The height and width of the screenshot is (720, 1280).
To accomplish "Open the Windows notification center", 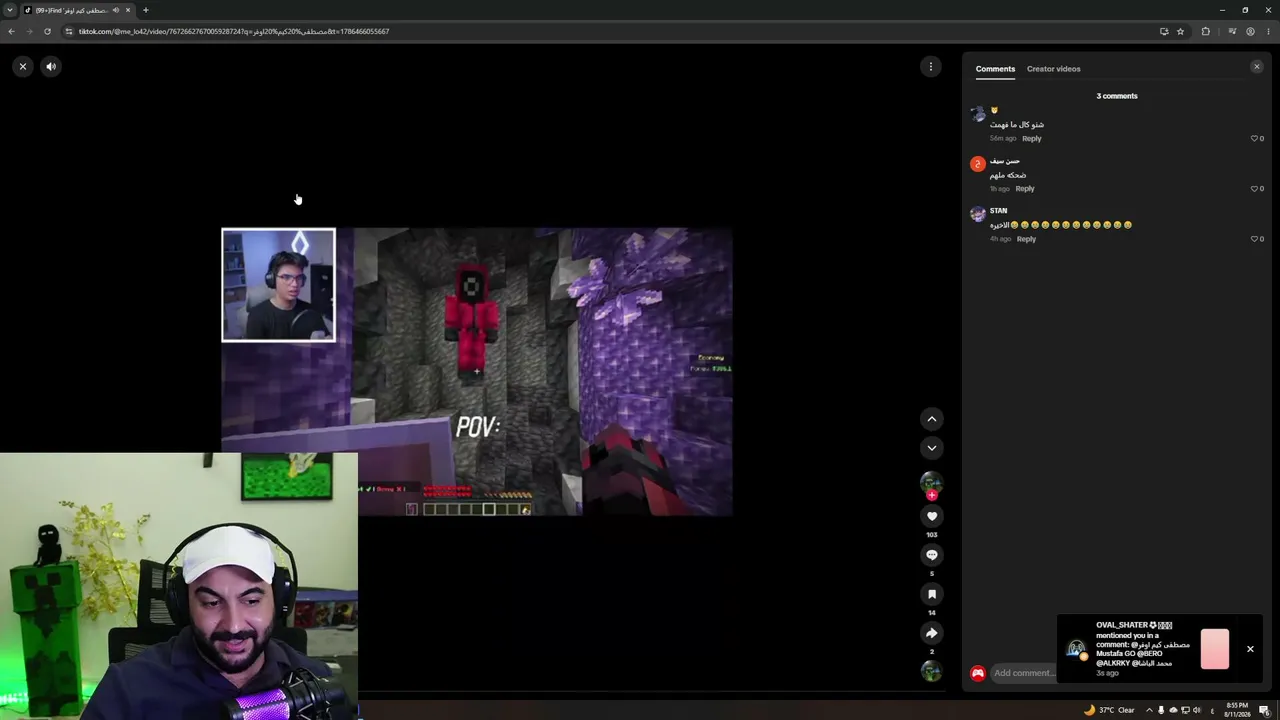I will tap(1265, 710).
